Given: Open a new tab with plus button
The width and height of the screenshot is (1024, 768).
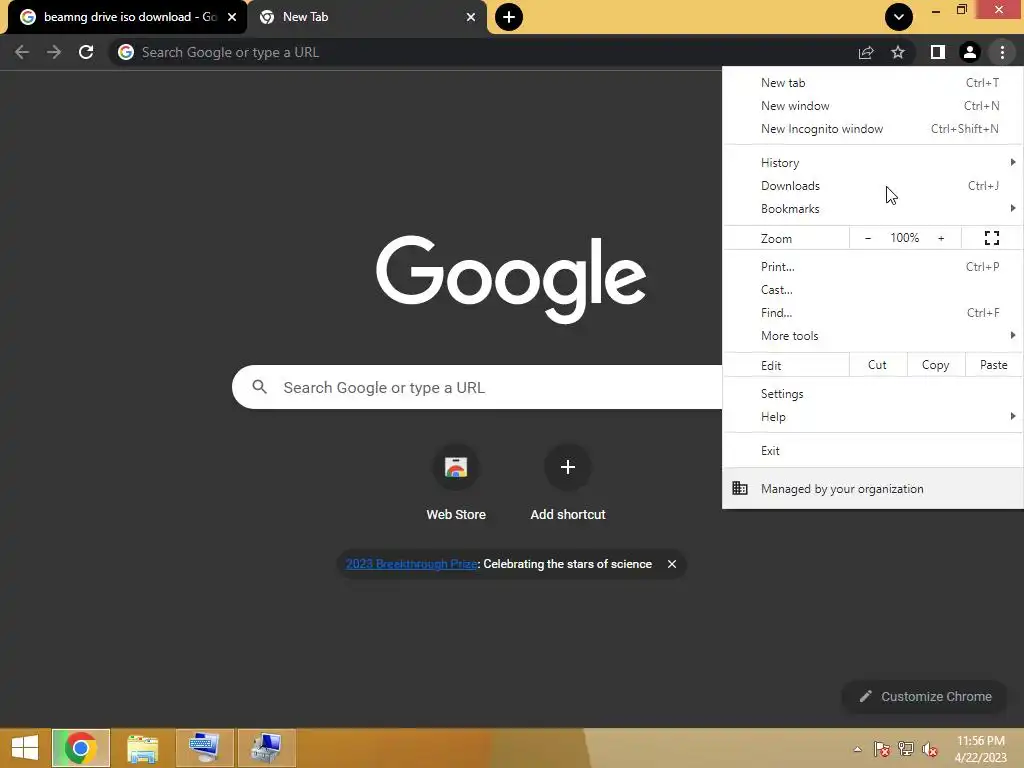Looking at the screenshot, I should (509, 17).
